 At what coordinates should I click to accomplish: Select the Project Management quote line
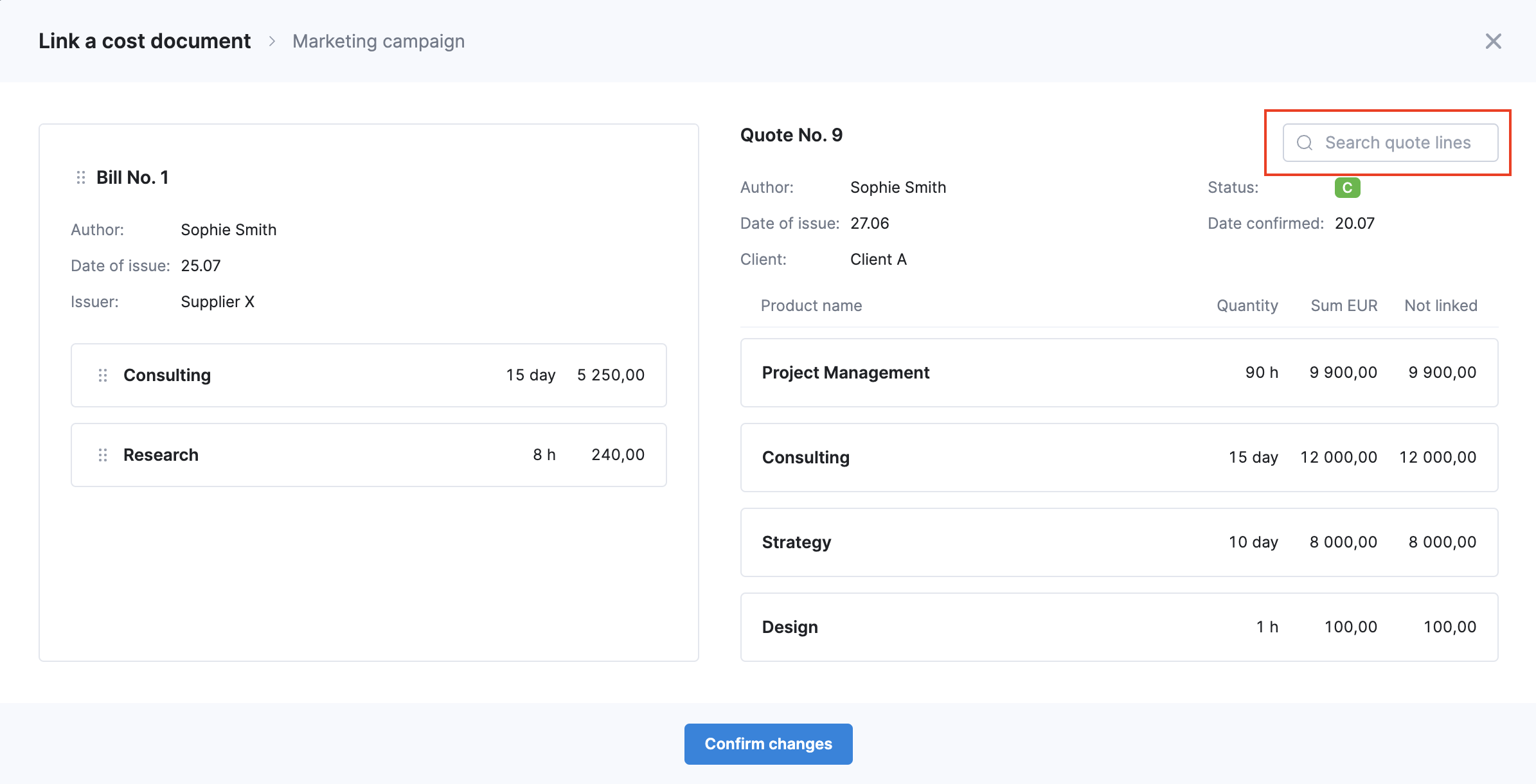[x=1119, y=373]
